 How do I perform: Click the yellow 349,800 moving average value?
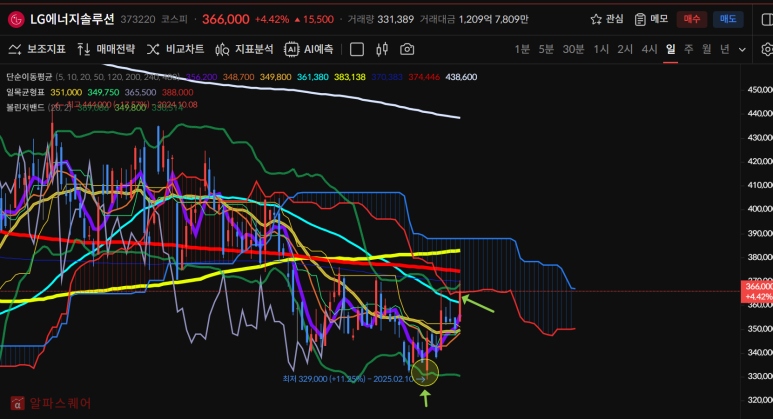[x=276, y=77]
